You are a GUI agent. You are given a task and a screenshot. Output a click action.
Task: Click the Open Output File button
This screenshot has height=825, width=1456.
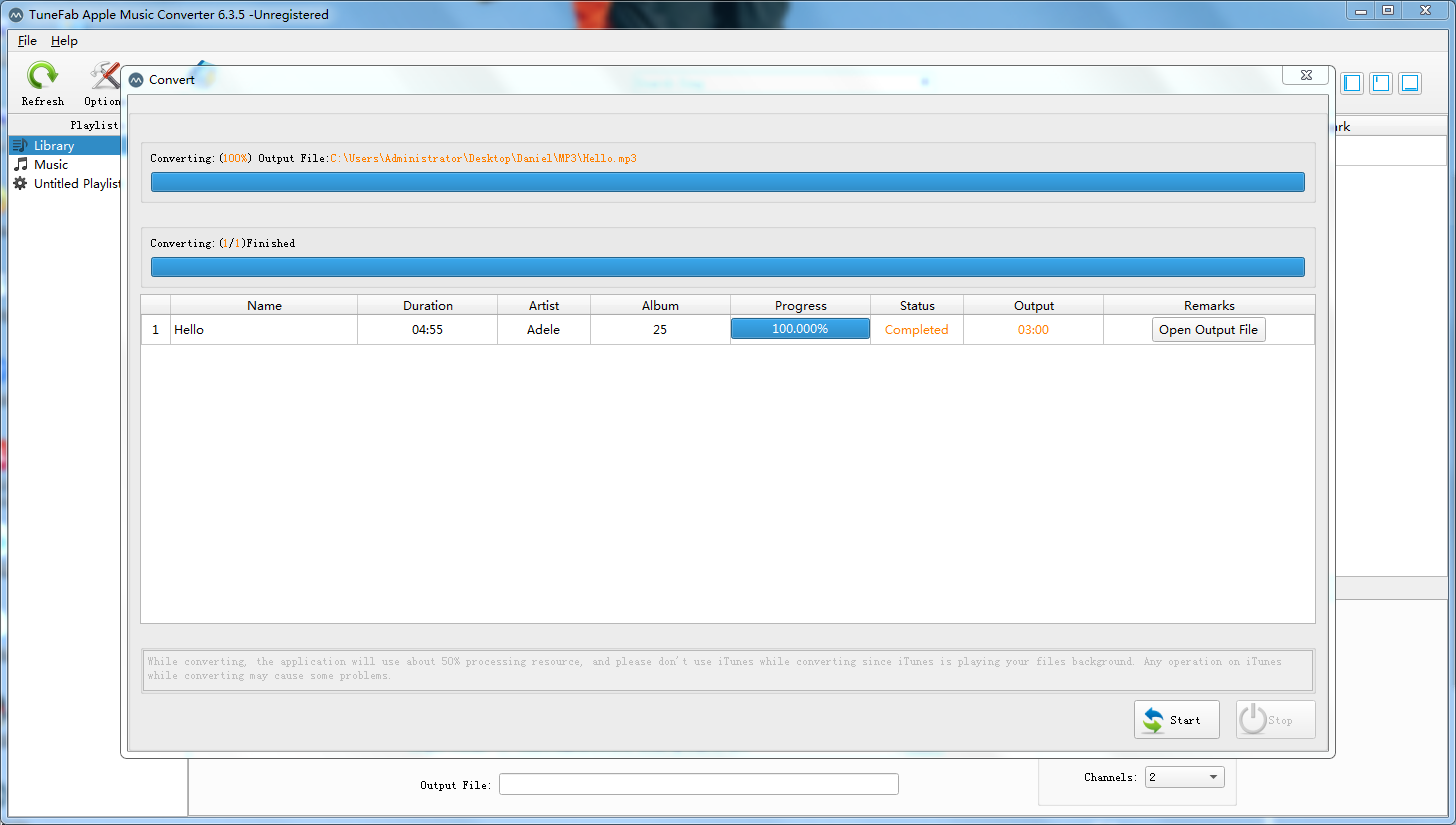point(1208,330)
